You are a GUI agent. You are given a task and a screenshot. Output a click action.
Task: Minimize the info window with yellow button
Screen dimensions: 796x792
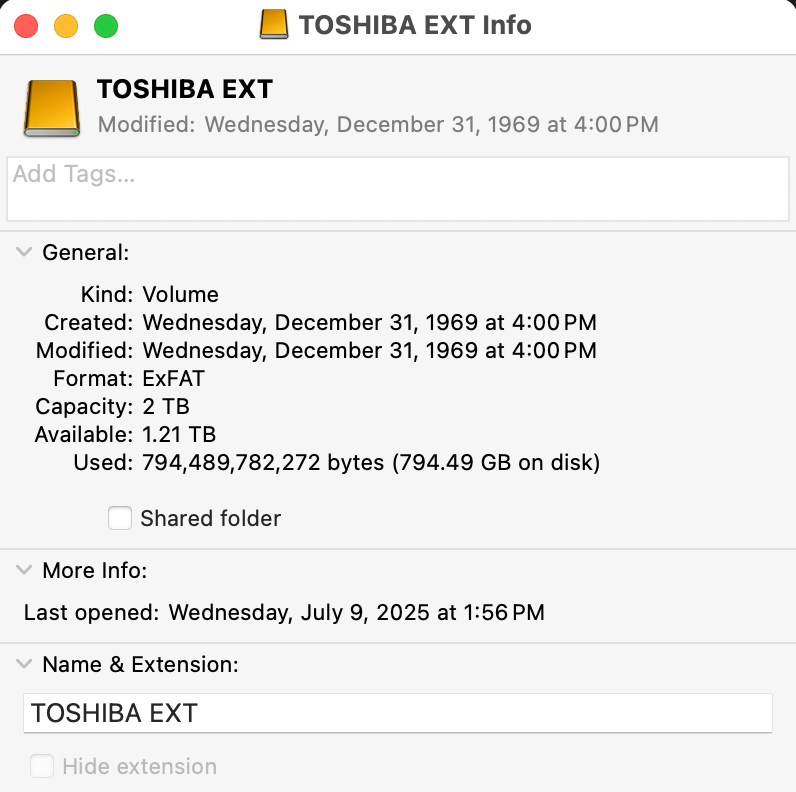[66, 26]
